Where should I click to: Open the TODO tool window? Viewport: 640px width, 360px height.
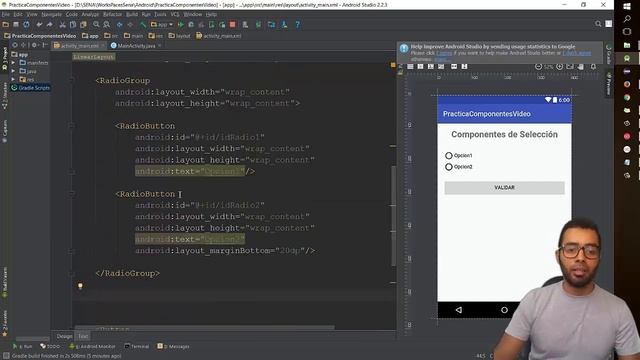coord(50,346)
